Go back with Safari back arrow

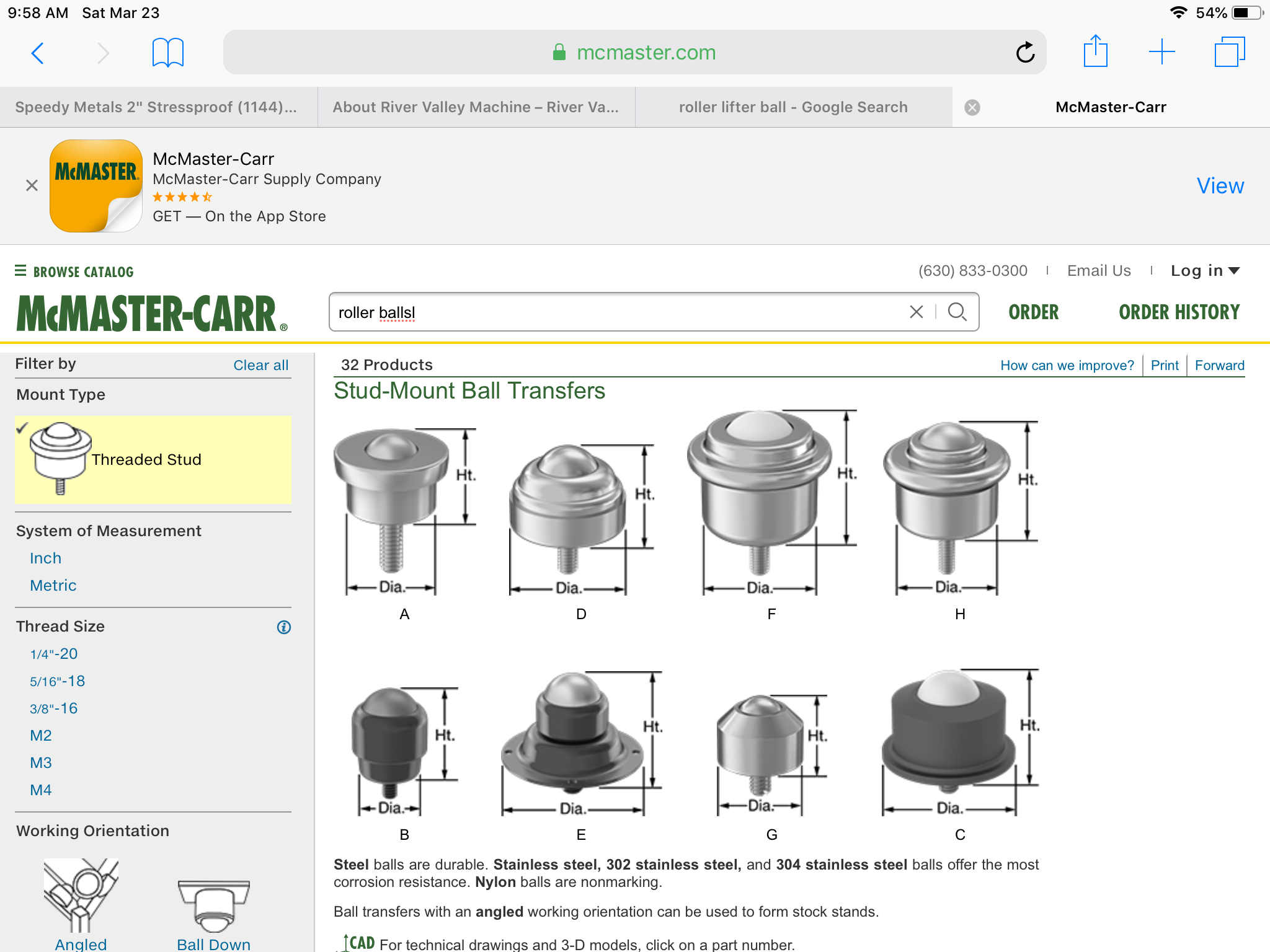click(x=38, y=53)
